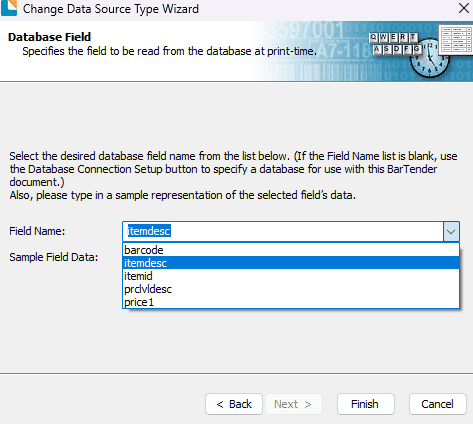Viewport: 473px width, 424px height.
Task: Click the BarTender logo in title bar
Action: [x=9, y=8]
